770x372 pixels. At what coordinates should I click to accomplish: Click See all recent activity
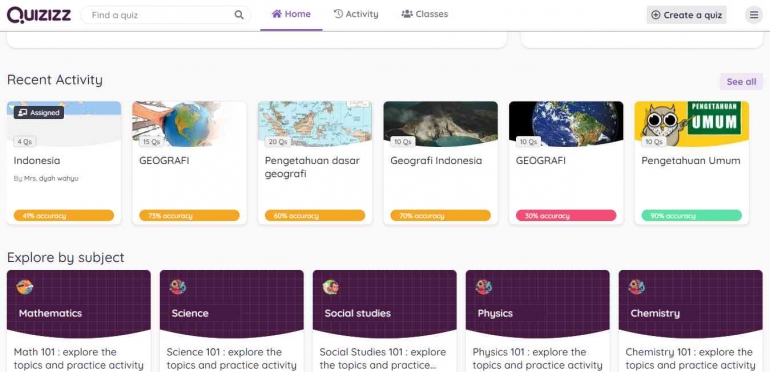coord(741,81)
